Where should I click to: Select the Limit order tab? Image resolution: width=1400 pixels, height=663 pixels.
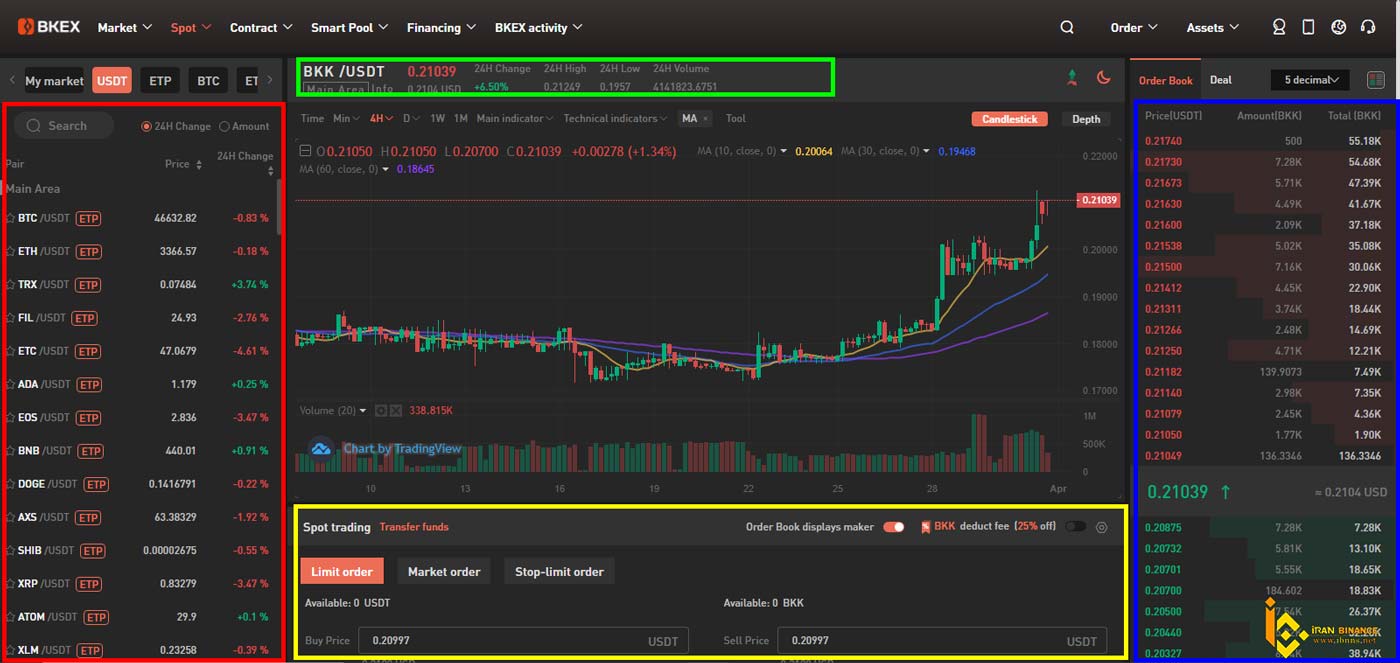[342, 572]
